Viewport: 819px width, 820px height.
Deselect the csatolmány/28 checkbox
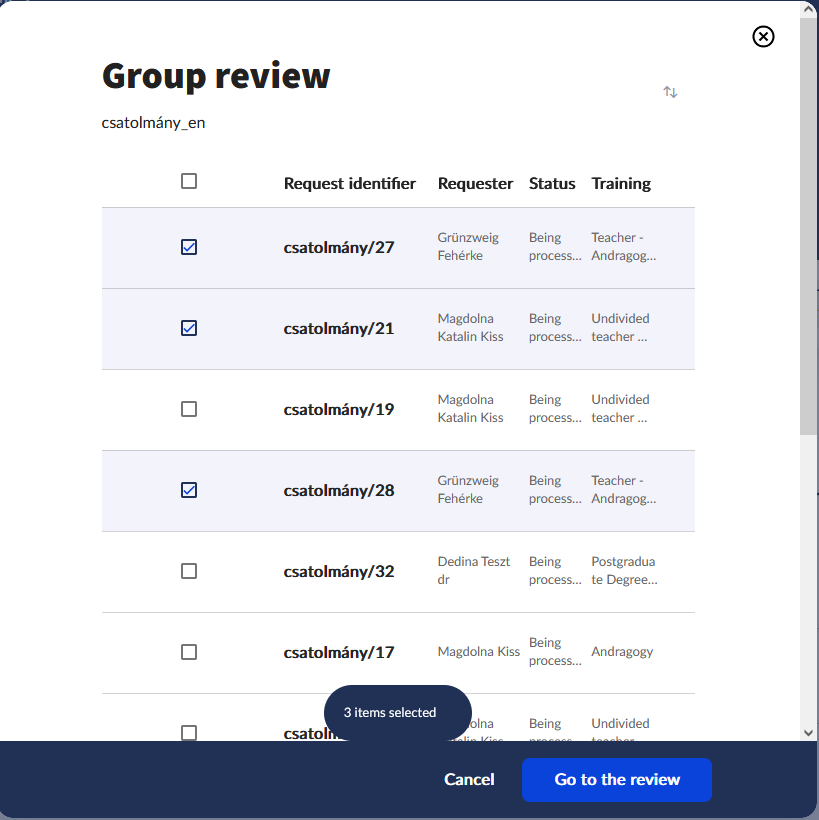(189, 490)
